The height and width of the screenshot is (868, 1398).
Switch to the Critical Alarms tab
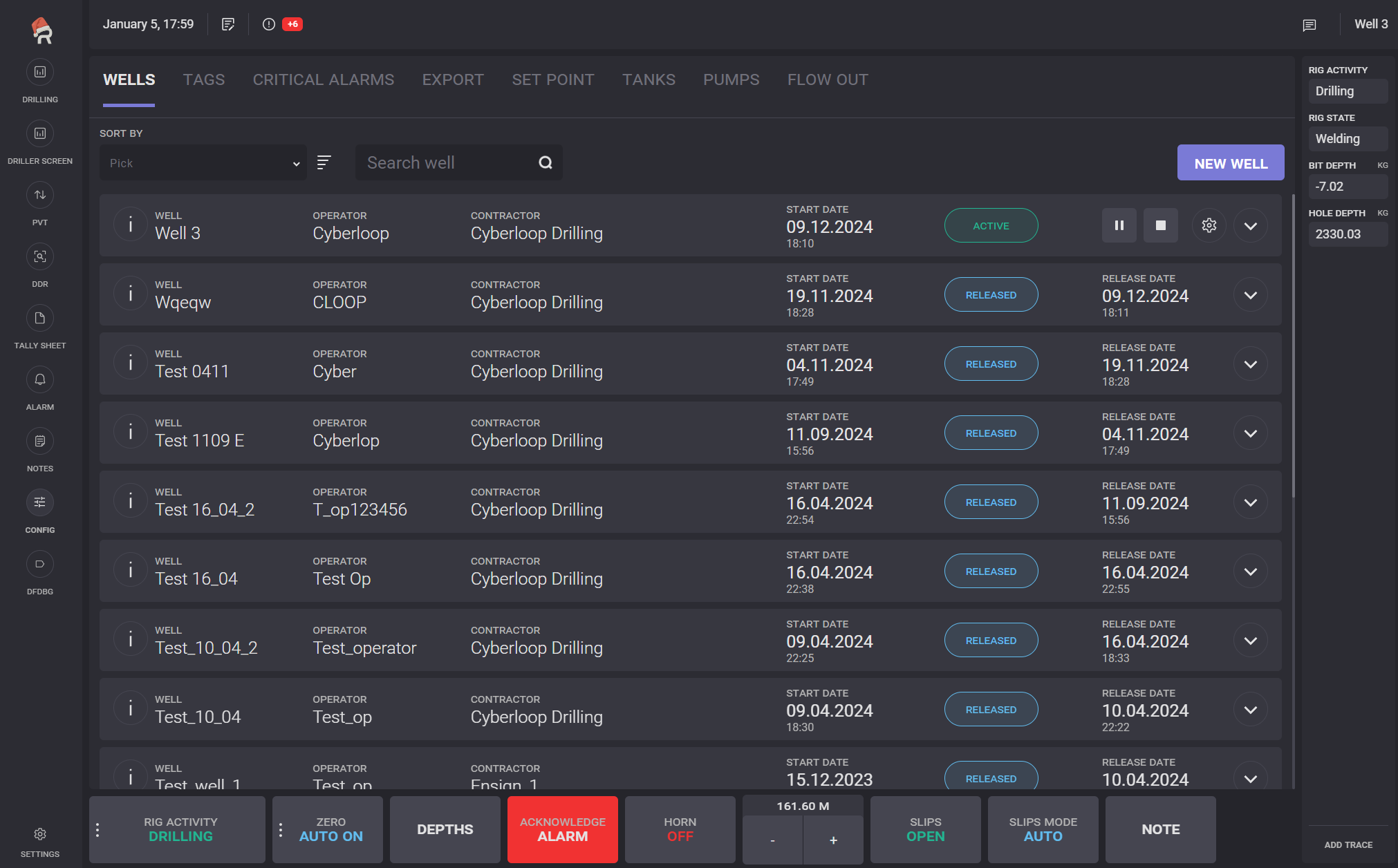click(x=323, y=80)
